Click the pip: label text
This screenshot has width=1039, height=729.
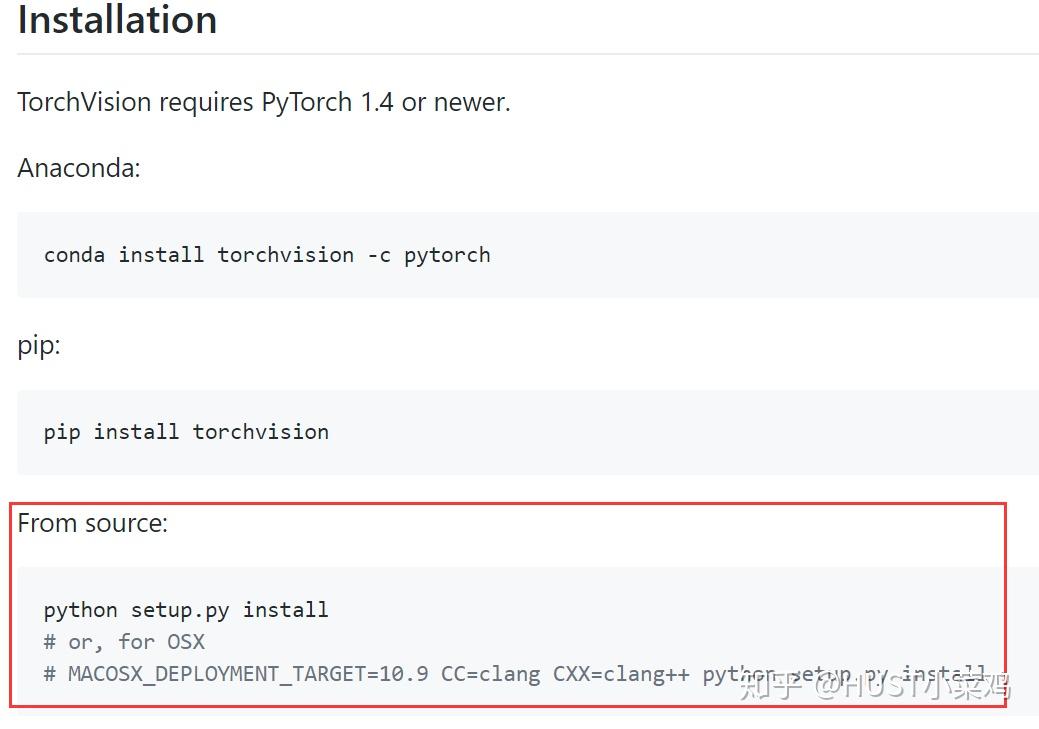tap(38, 345)
